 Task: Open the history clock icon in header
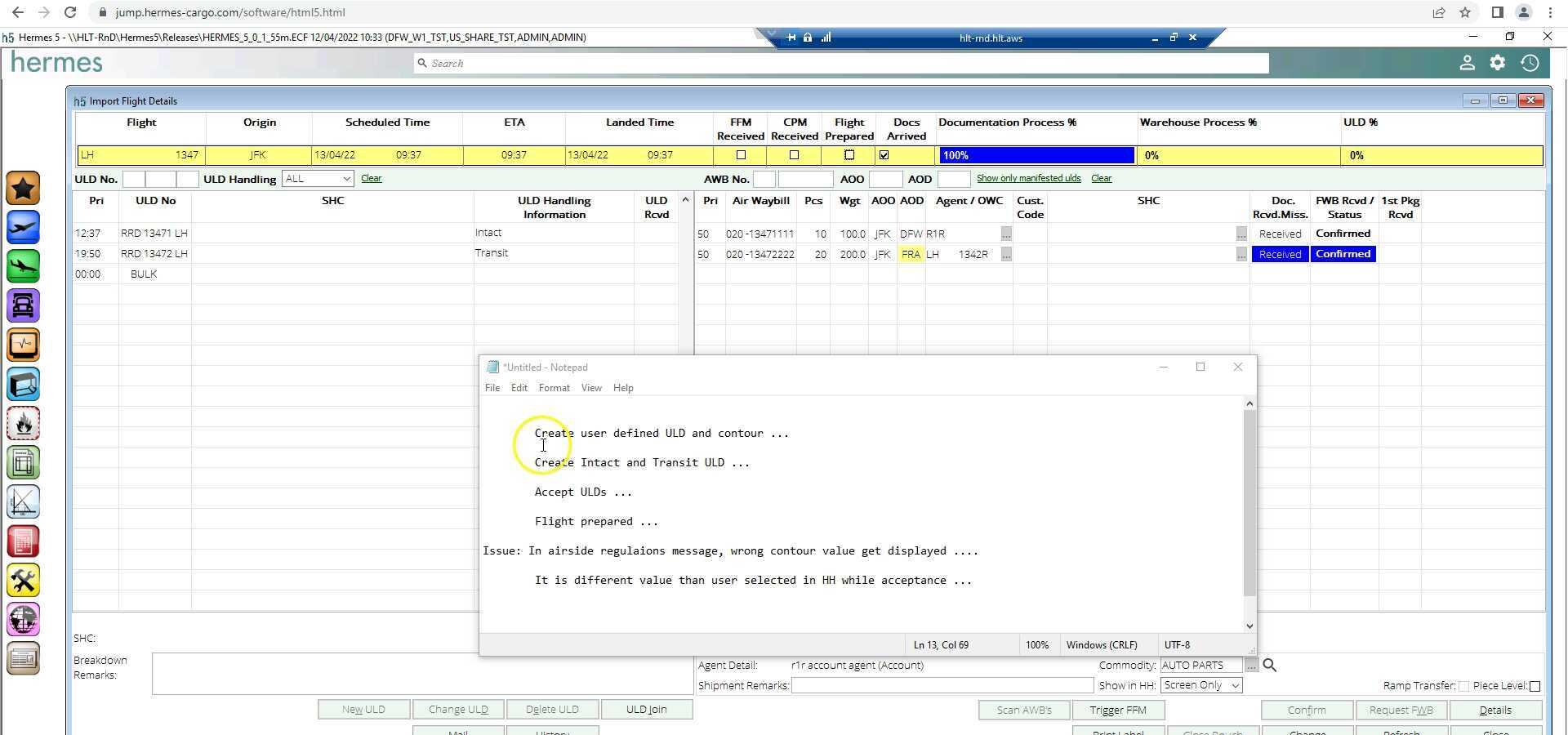point(1530,63)
